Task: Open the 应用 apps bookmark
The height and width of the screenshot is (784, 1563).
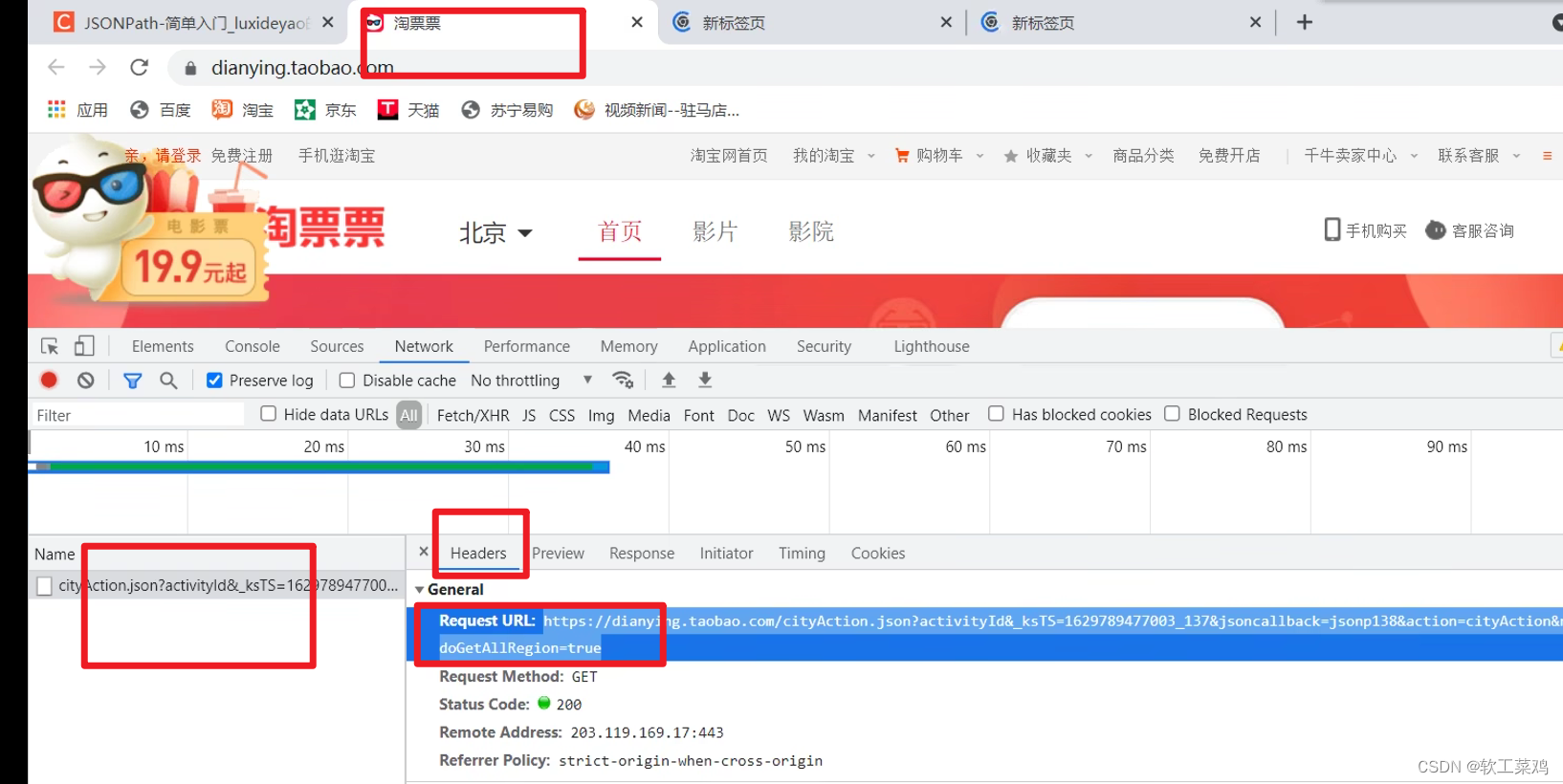Action: click(77, 110)
